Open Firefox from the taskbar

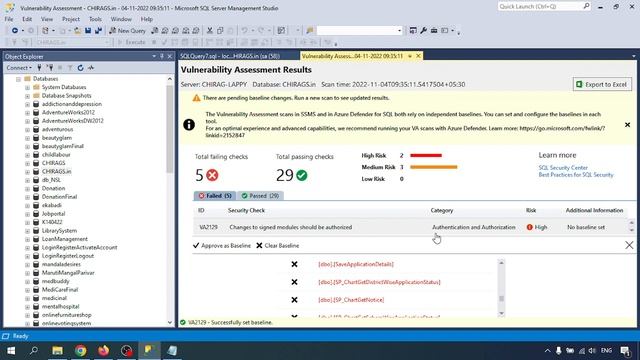click(x=104, y=351)
